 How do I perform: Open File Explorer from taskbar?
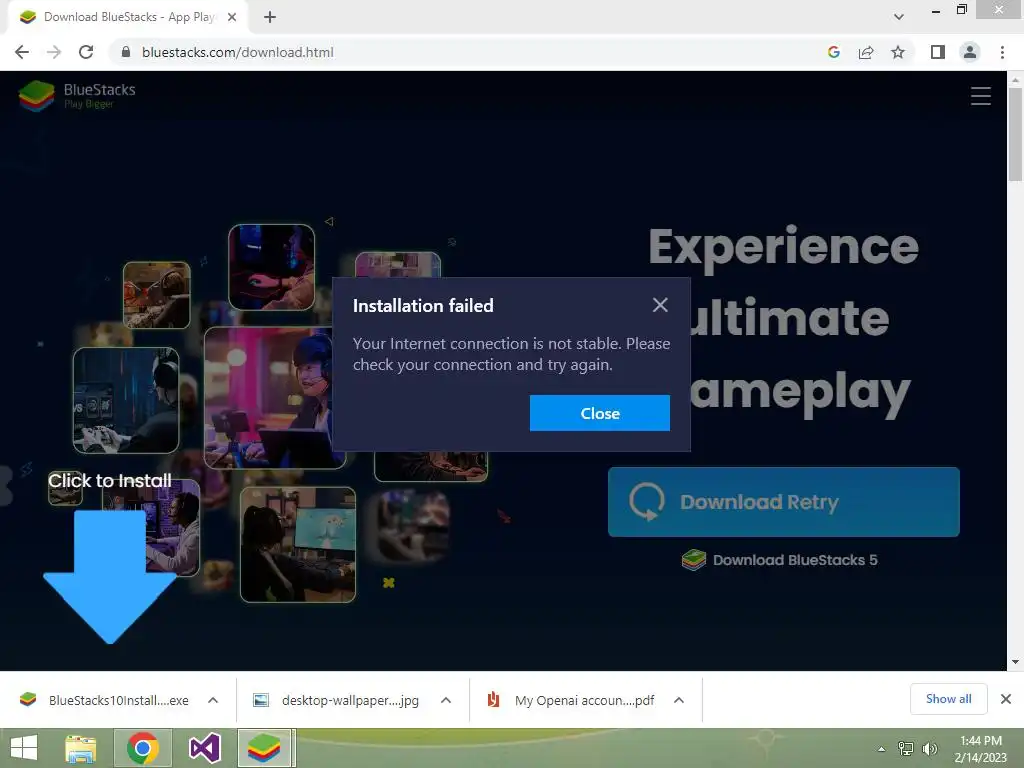tap(80, 748)
